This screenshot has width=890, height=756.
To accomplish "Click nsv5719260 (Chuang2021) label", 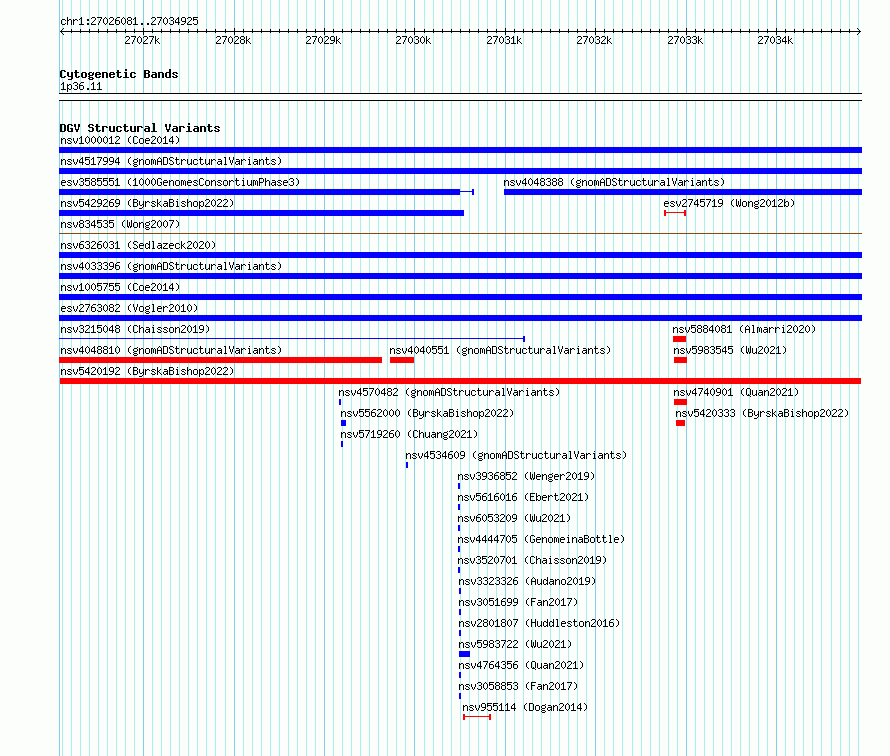I will pos(409,434).
